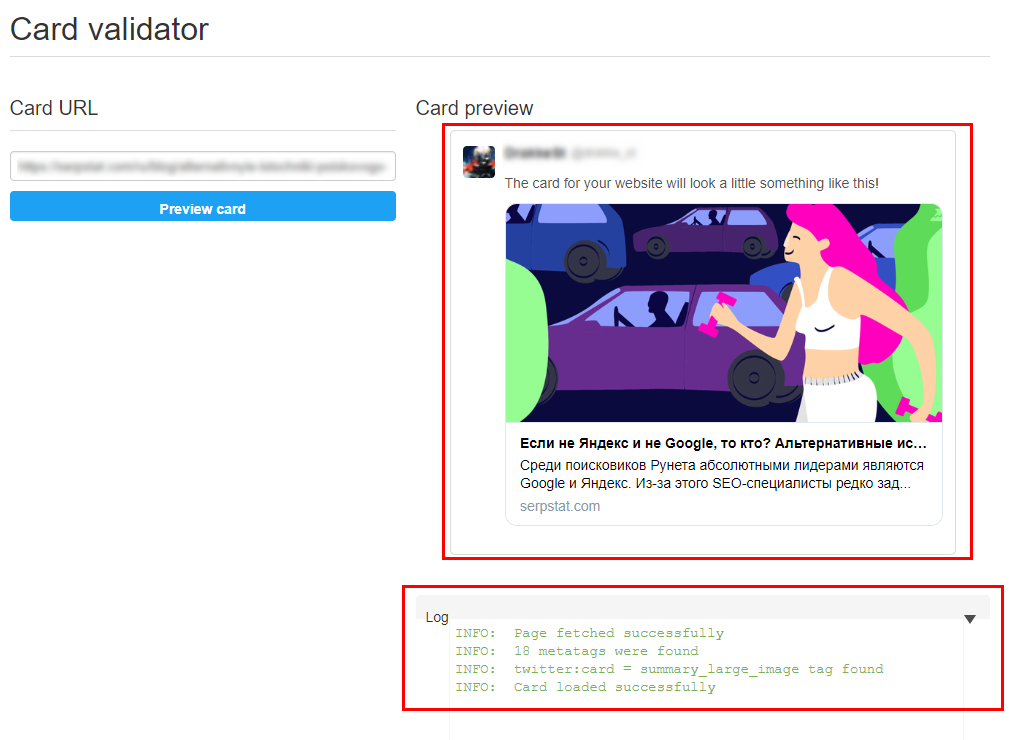Click the user avatar in card preview
Image resolution: width=1030 pixels, height=740 pixels.
click(479, 162)
